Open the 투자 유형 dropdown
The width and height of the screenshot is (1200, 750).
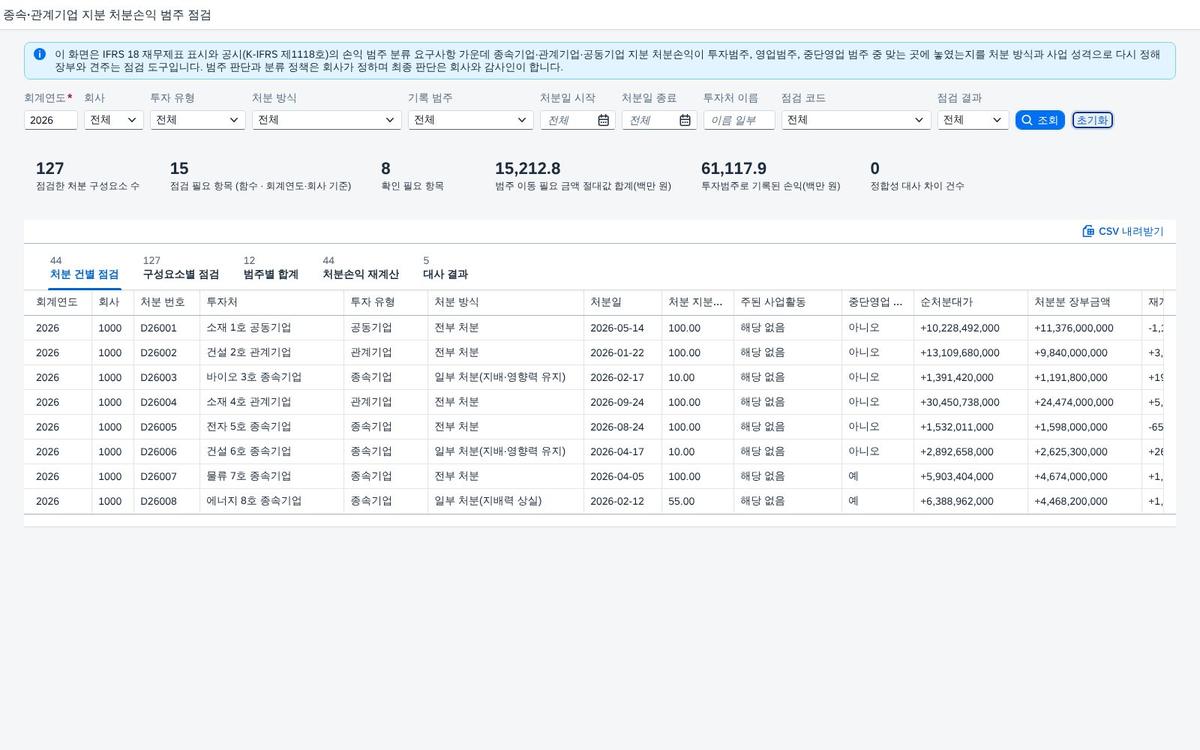pyautogui.click(x=198, y=120)
